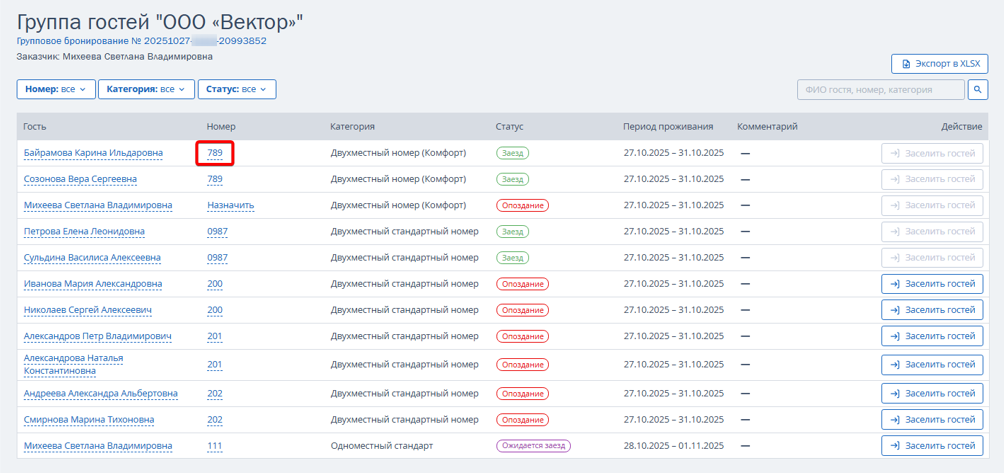Image resolution: width=1004 pixels, height=473 pixels.
Task: Open room 201 for Александрова Наталья Константиновна
Action: click(x=215, y=365)
